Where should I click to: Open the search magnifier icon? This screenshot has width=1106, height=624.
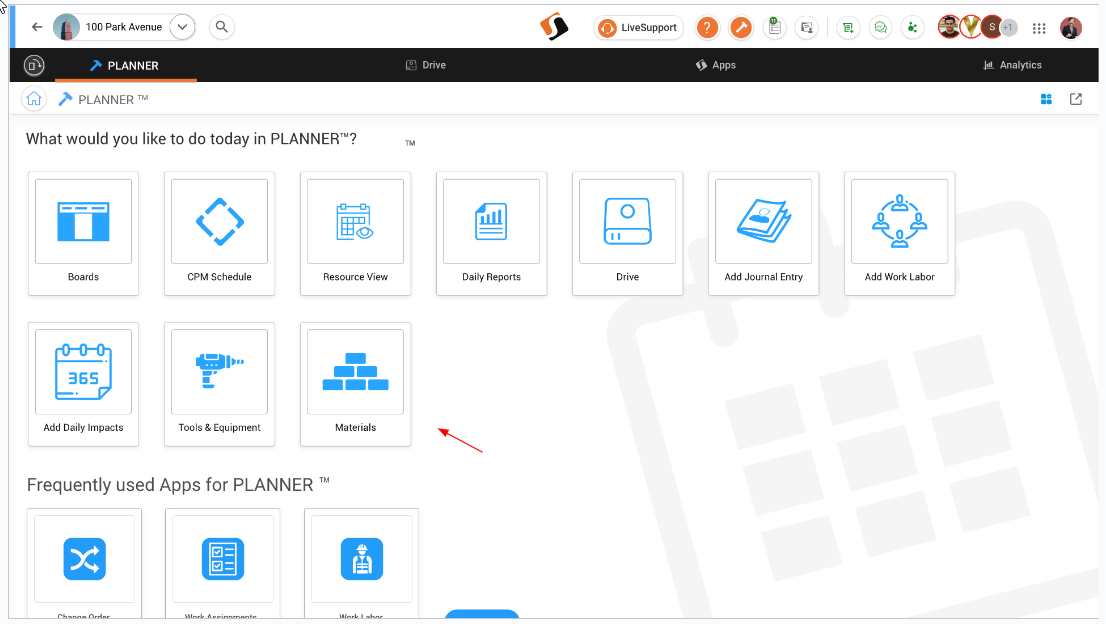pos(221,27)
